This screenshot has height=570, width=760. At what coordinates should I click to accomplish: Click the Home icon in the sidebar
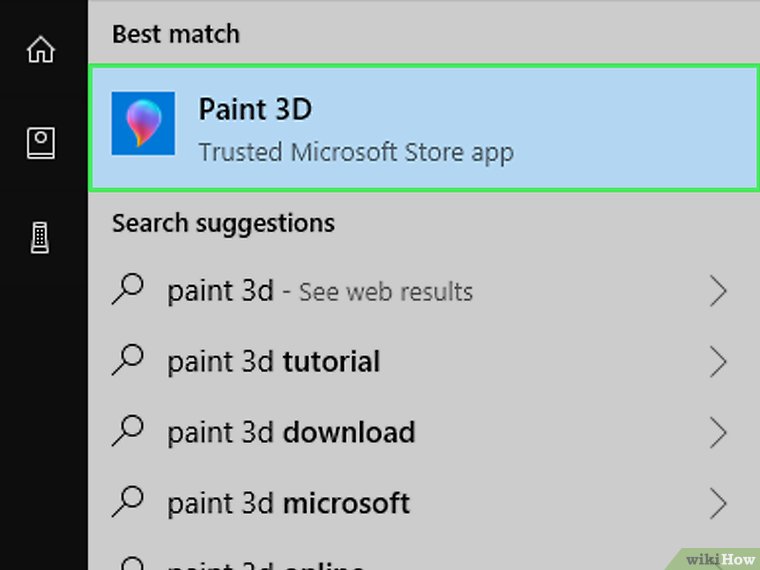(41, 50)
